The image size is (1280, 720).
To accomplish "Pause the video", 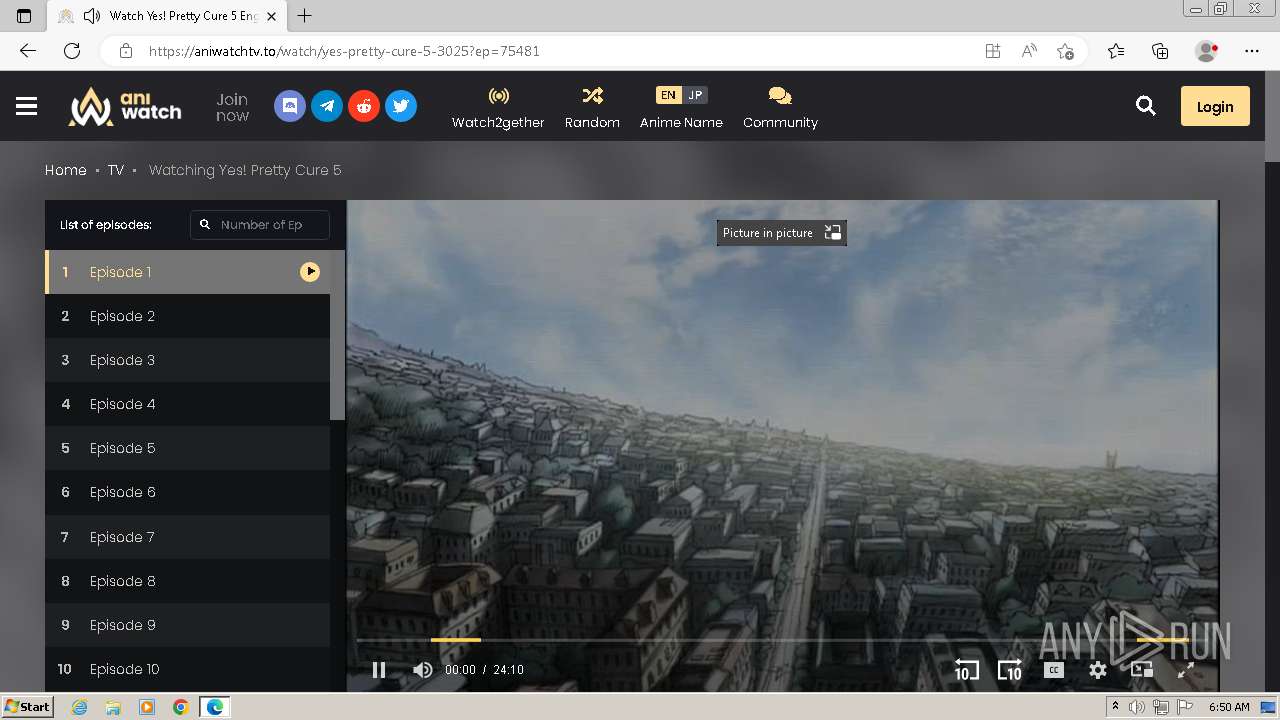I will click(379, 670).
